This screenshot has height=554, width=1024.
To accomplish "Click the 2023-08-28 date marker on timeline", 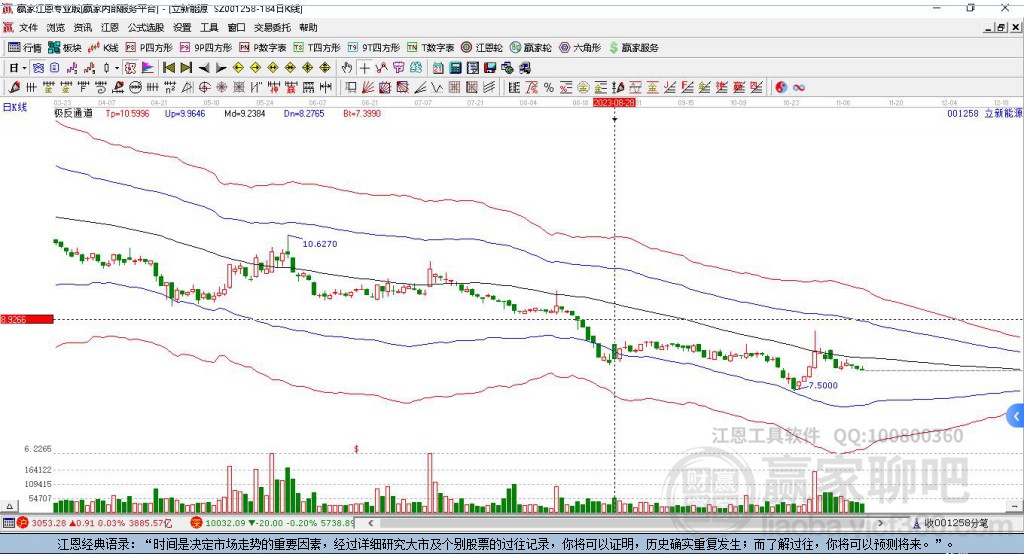I will (615, 102).
